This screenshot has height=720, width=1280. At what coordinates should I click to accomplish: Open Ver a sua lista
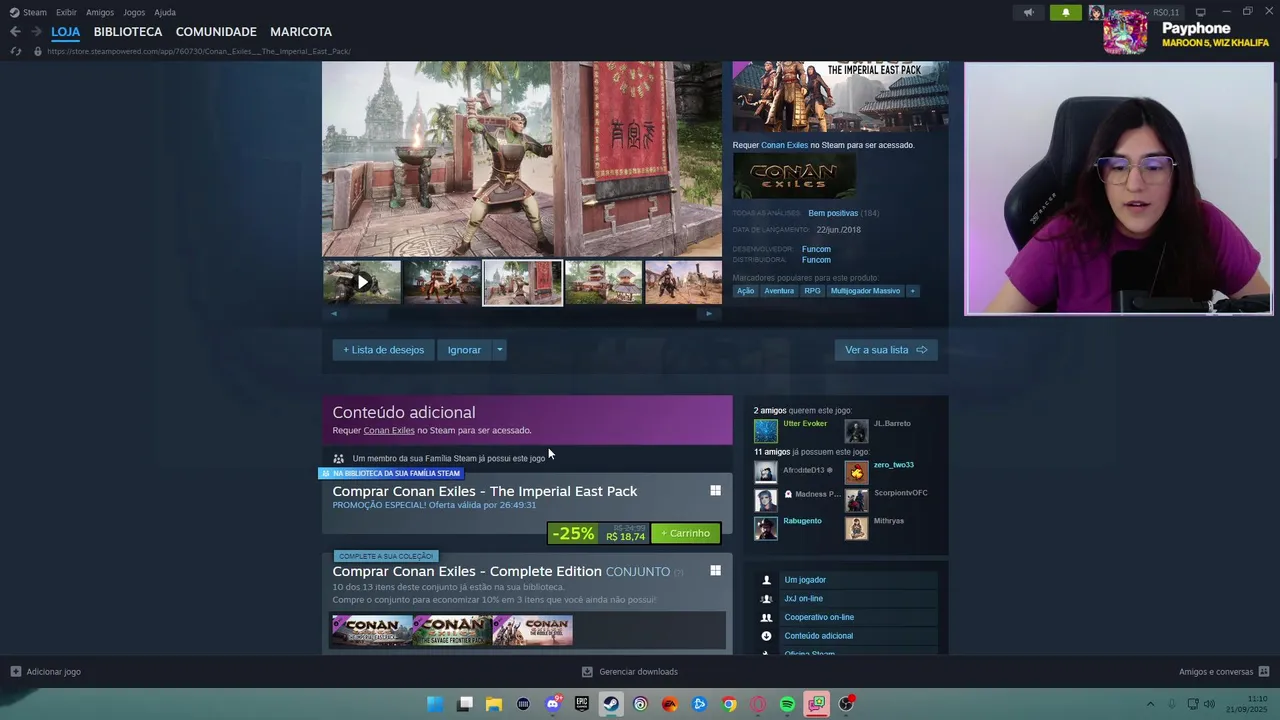pos(886,350)
